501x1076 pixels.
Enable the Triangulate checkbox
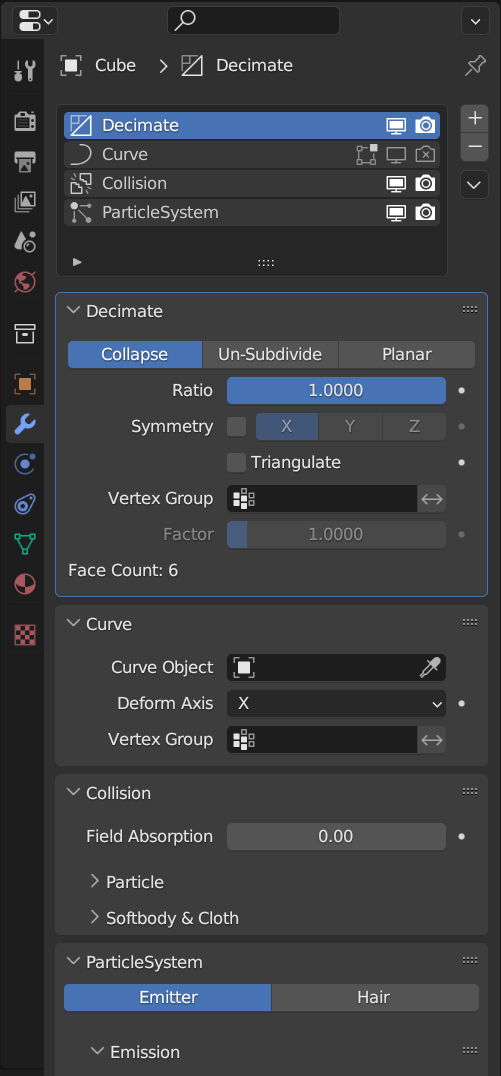[x=237, y=463]
